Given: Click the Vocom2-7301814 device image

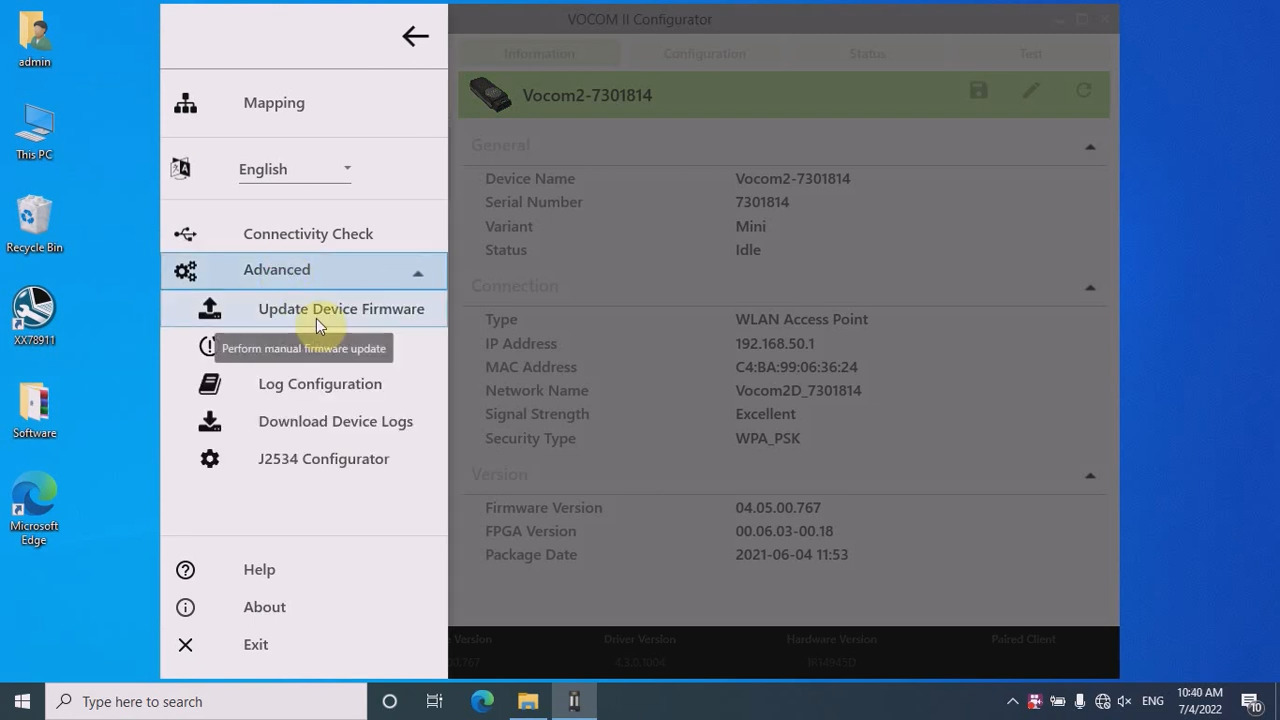Looking at the screenshot, I should pos(491,95).
